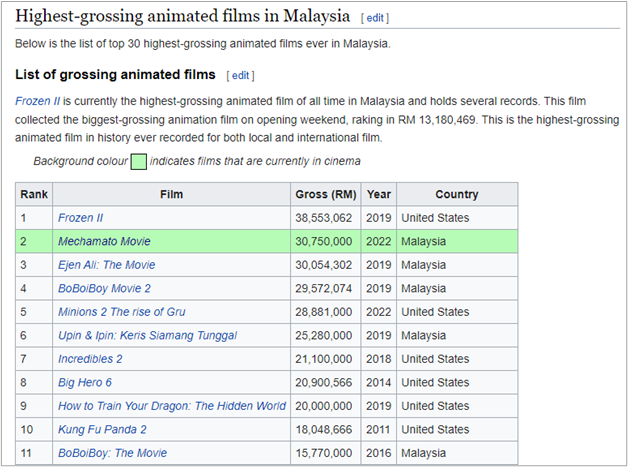
Task: Select gross value 30,054,302
Action: (x=324, y=265)
